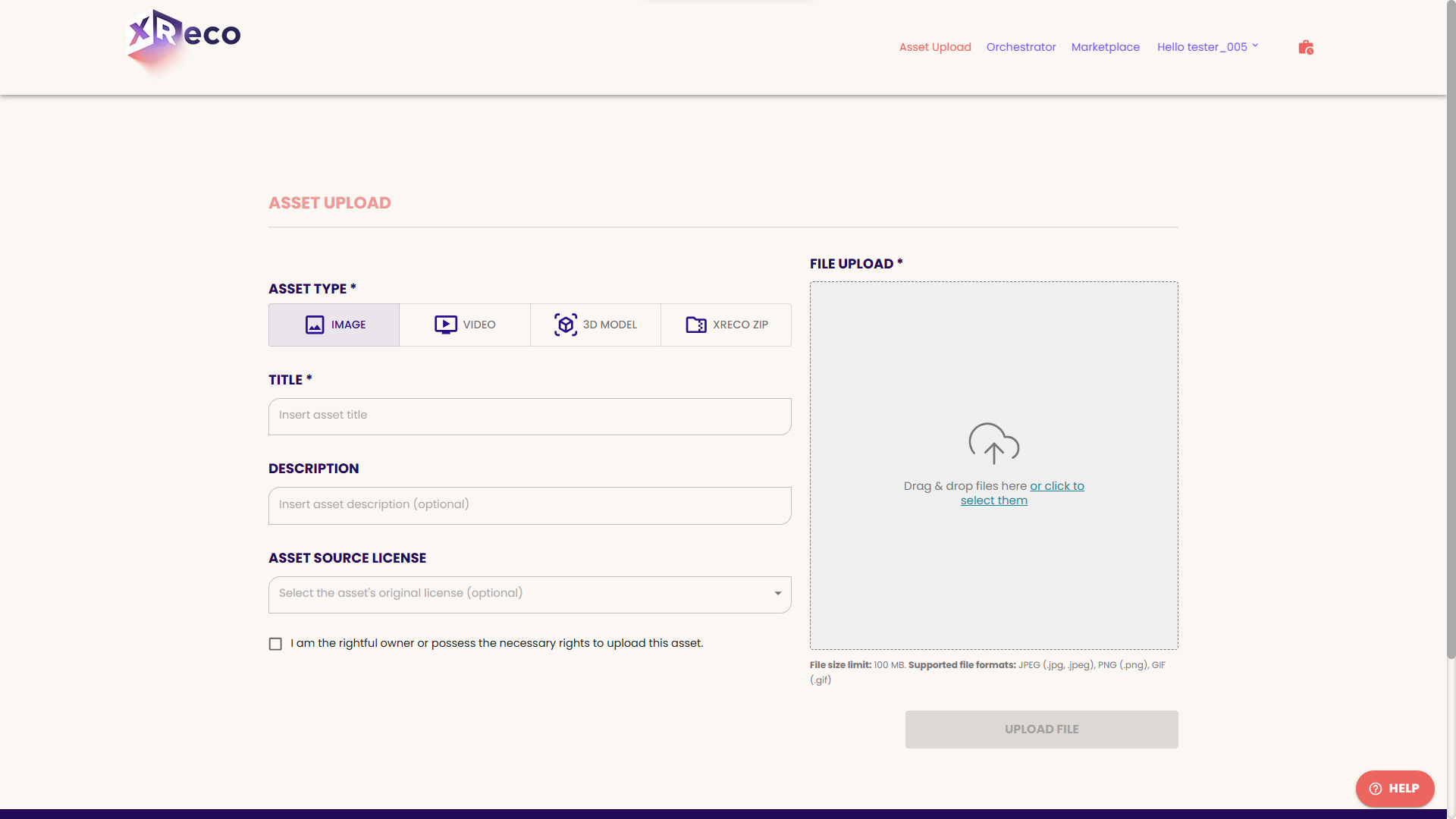Check the rightful owner checkbox

(275, 644)
